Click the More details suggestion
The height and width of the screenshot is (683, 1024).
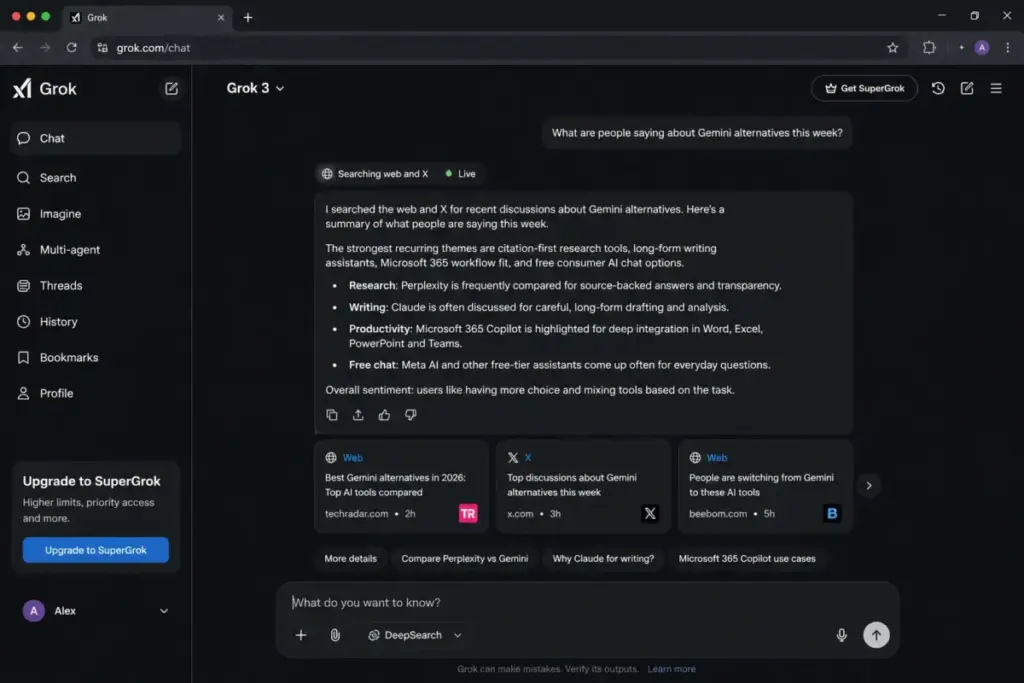(351, 558)
